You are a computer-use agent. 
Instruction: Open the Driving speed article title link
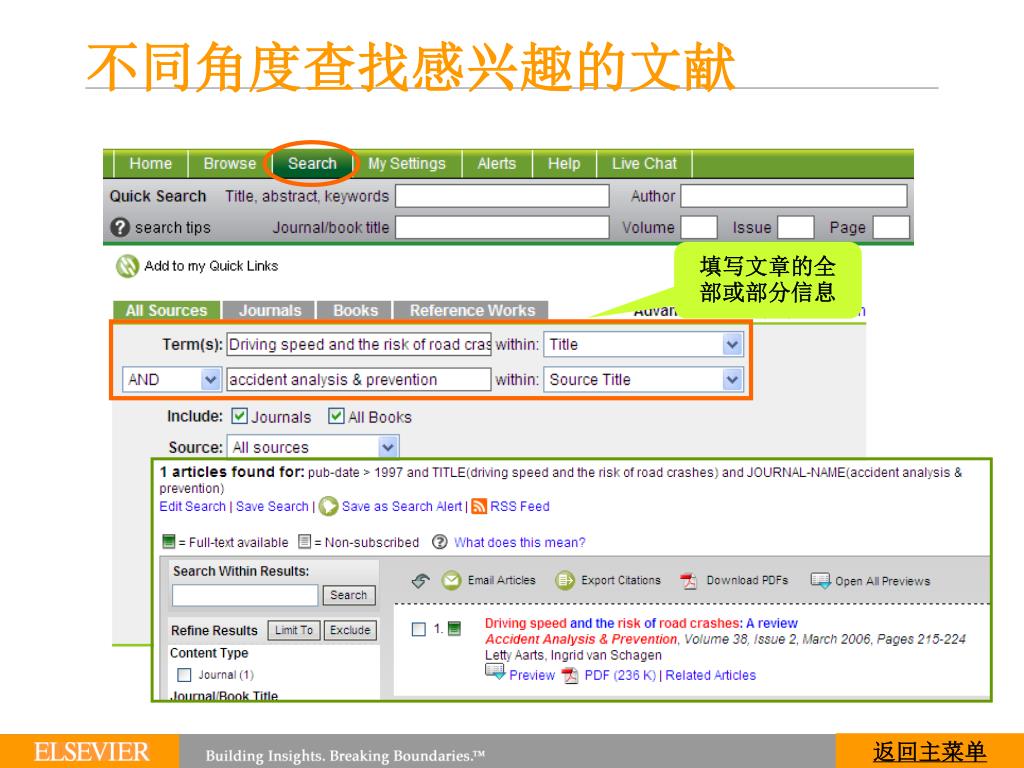pyautogui.click(x=641, y=623)
